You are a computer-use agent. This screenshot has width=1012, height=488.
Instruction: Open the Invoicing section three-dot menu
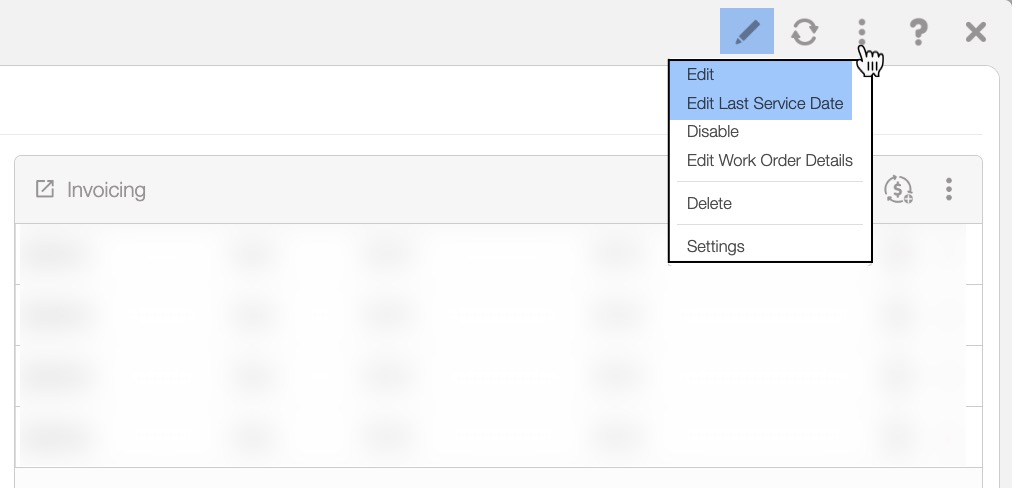[949, 189]
